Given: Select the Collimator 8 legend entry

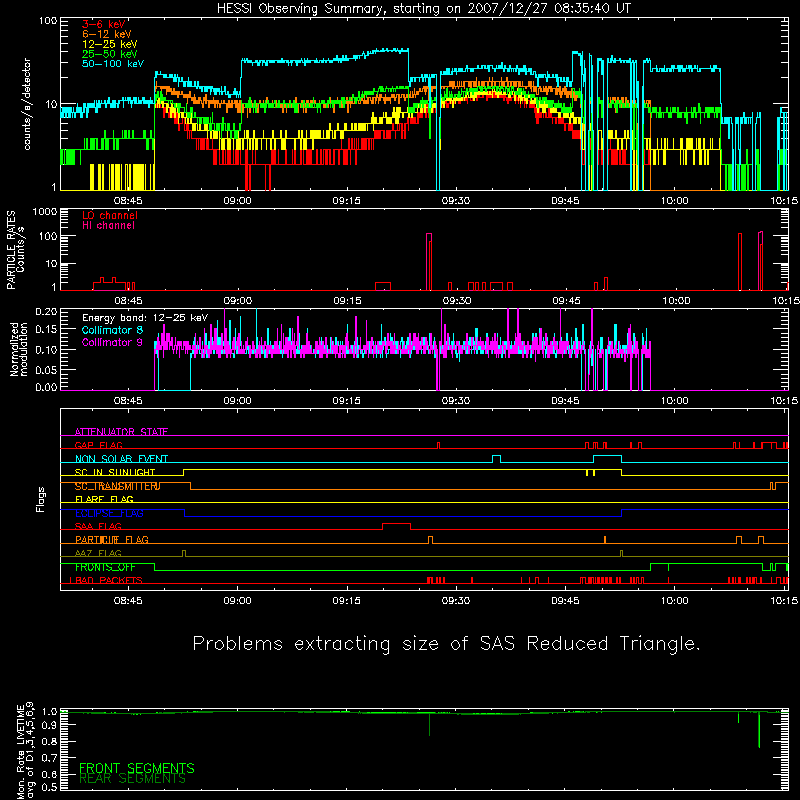Looking at the screenshot, I should [x=112, y=330].
